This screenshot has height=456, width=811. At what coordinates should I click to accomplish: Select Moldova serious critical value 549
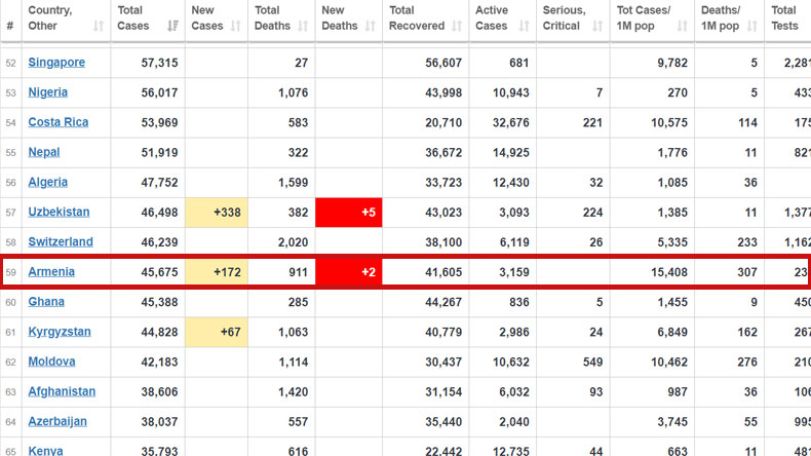(x=593, y=362)
